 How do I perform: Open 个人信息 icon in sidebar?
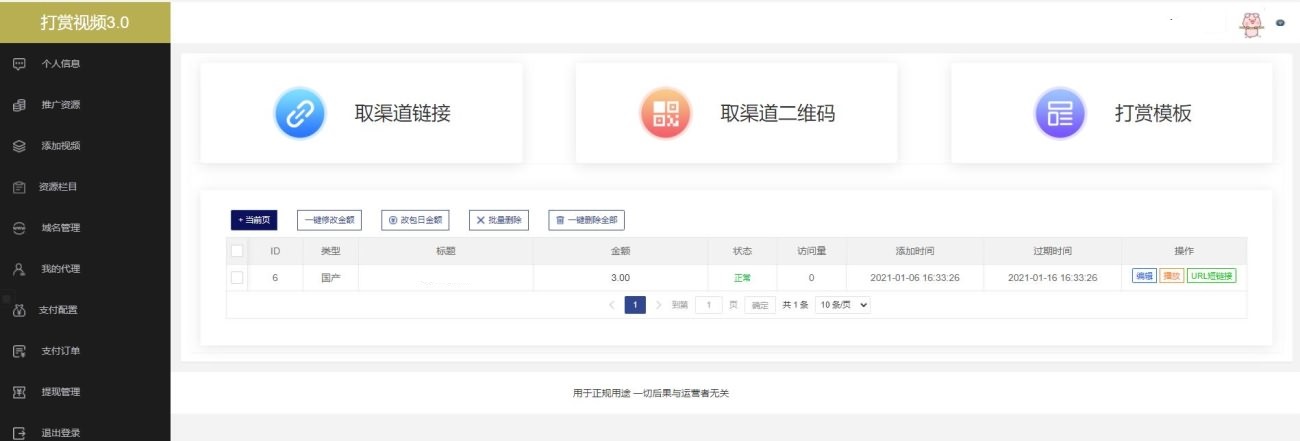pyautogui.click(x=18, y=64)
